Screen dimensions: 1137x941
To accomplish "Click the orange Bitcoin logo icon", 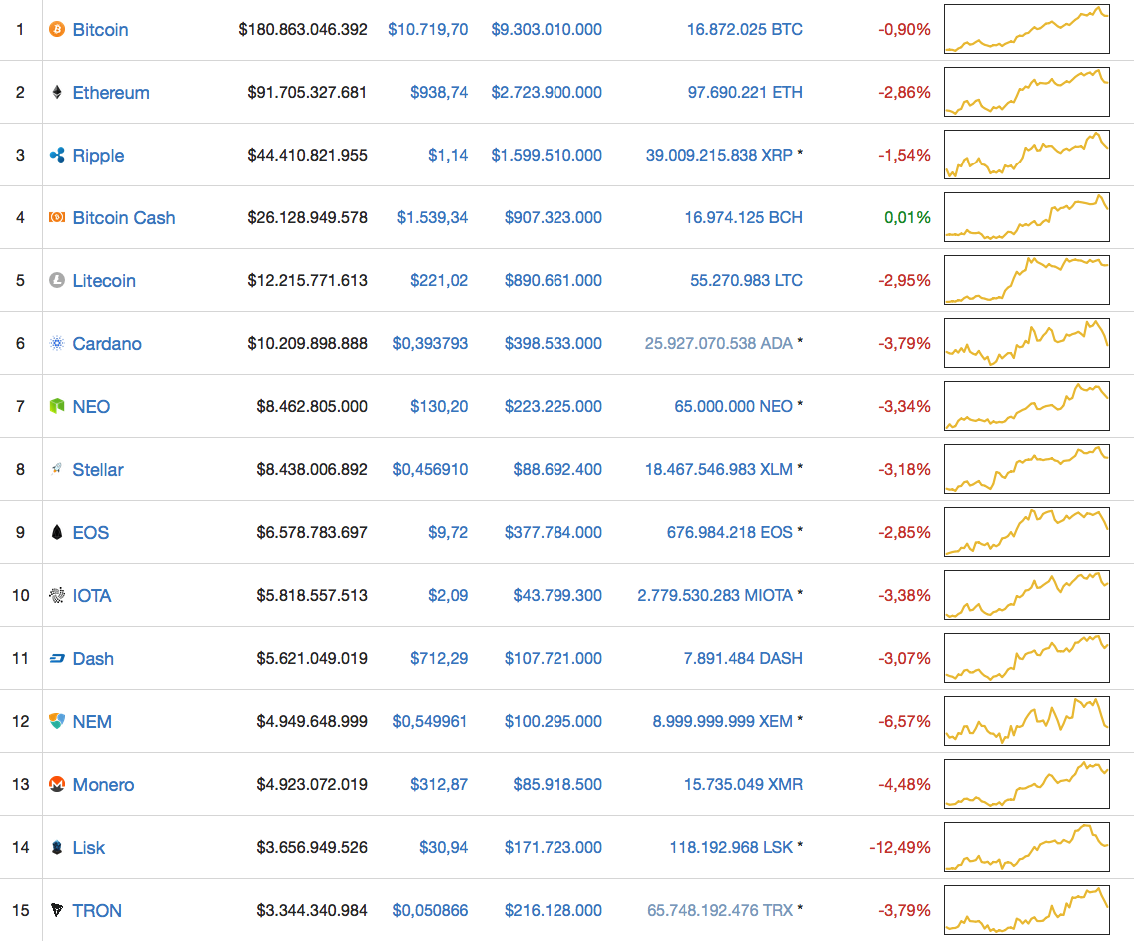I will coord(57,29).
